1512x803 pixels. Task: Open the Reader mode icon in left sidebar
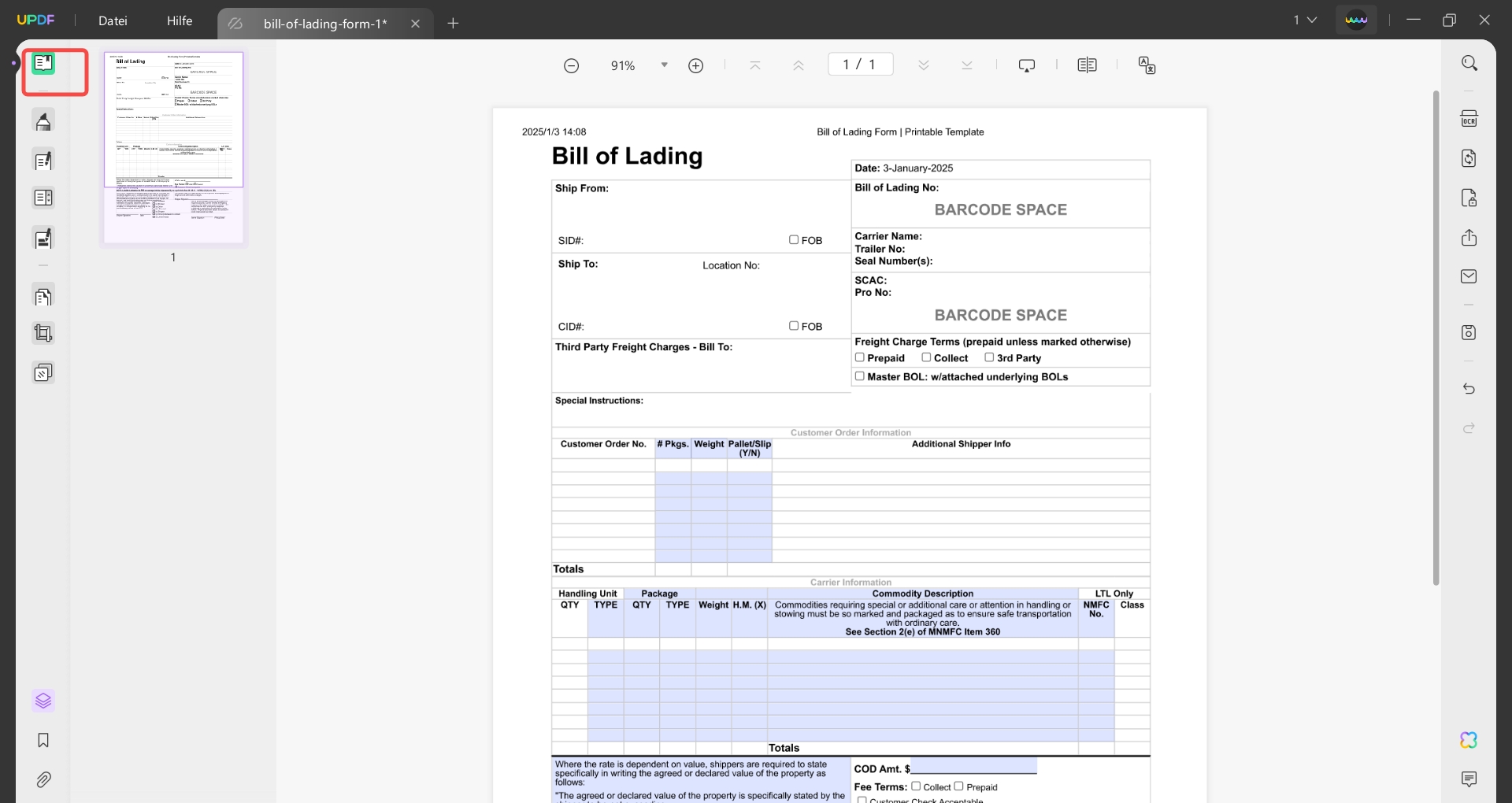43,64
